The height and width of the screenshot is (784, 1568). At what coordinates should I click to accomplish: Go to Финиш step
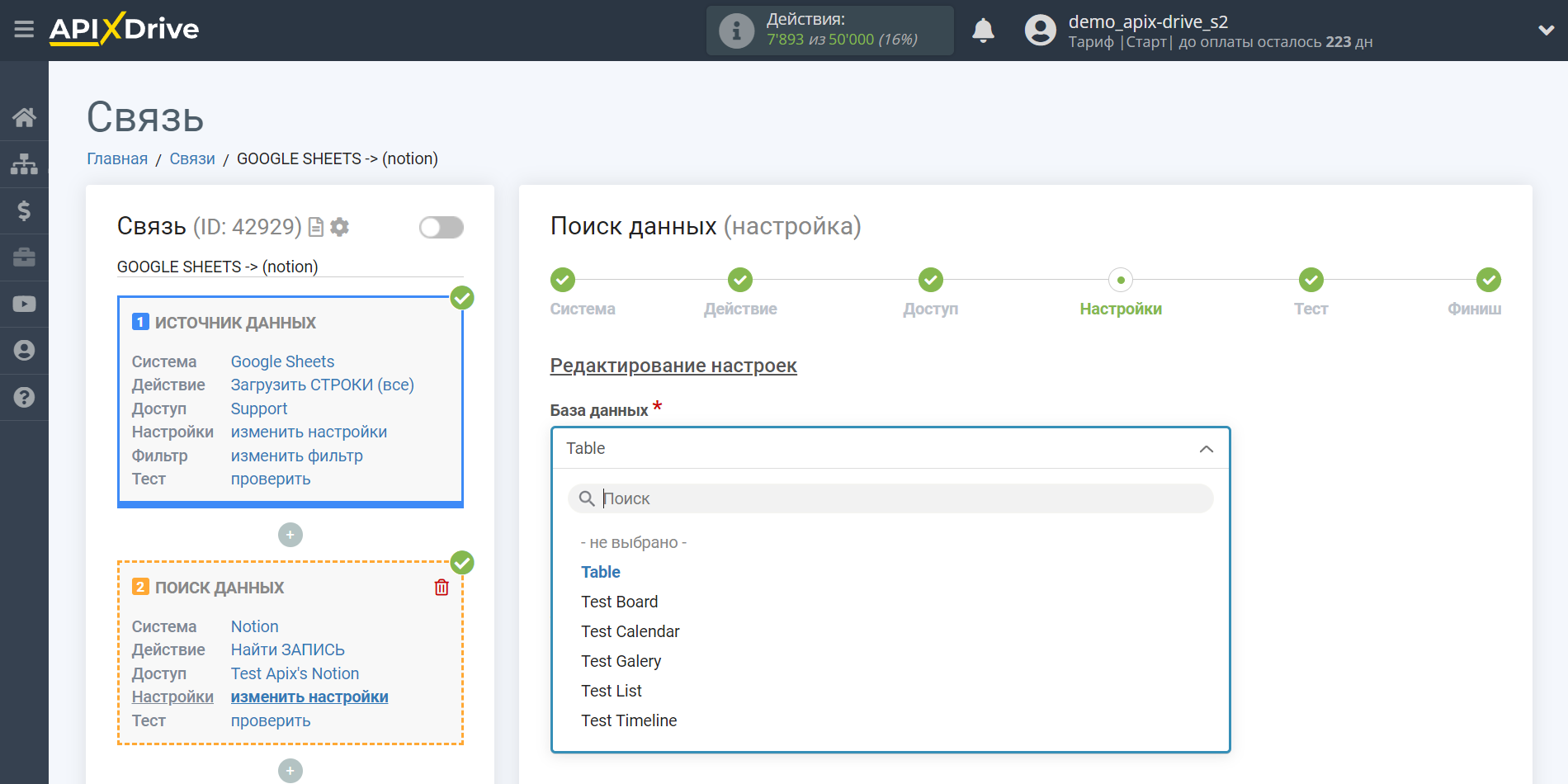tap(1489, 280)
